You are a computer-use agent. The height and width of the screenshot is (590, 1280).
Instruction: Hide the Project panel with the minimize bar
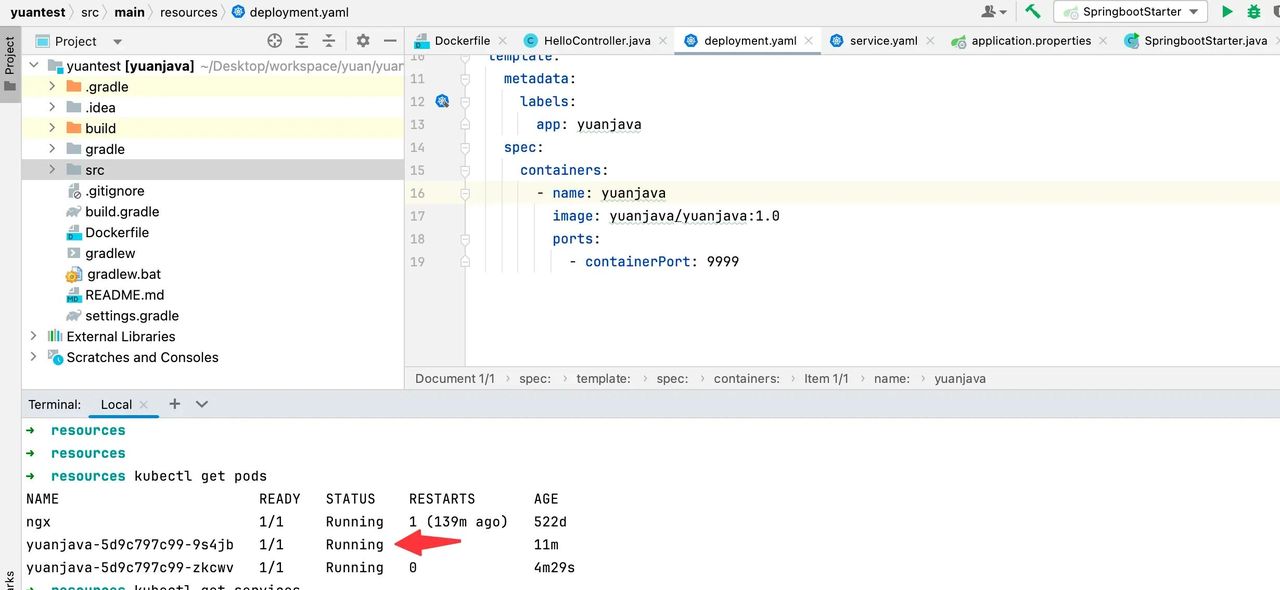(390, 40)
